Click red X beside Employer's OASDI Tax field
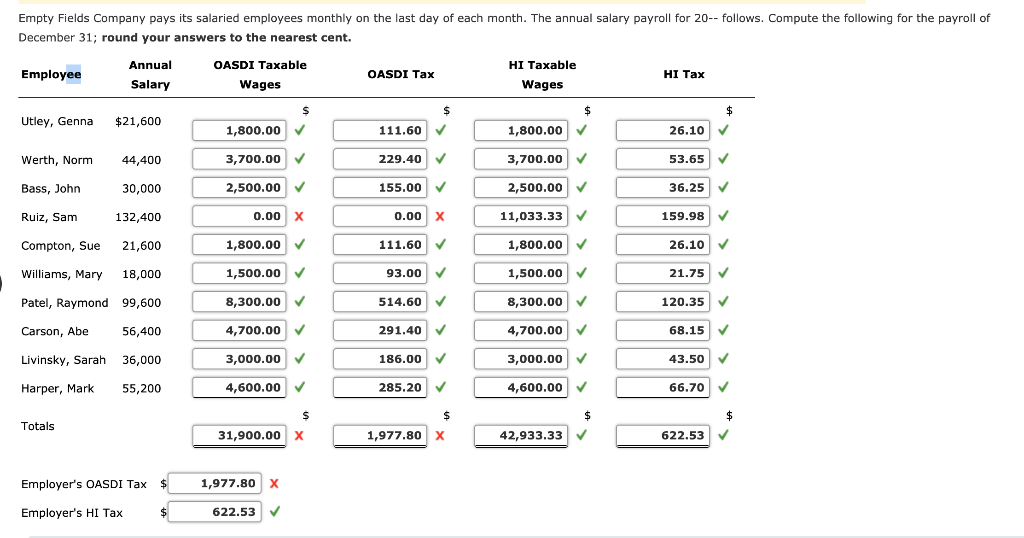 click(x=274, y=484)
